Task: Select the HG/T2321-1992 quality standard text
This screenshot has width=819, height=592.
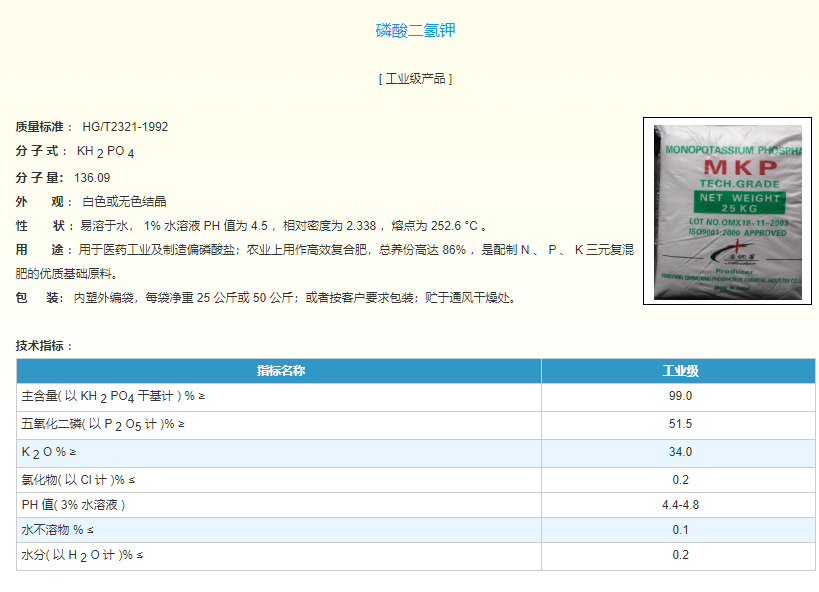Action: tap(125, 127)
